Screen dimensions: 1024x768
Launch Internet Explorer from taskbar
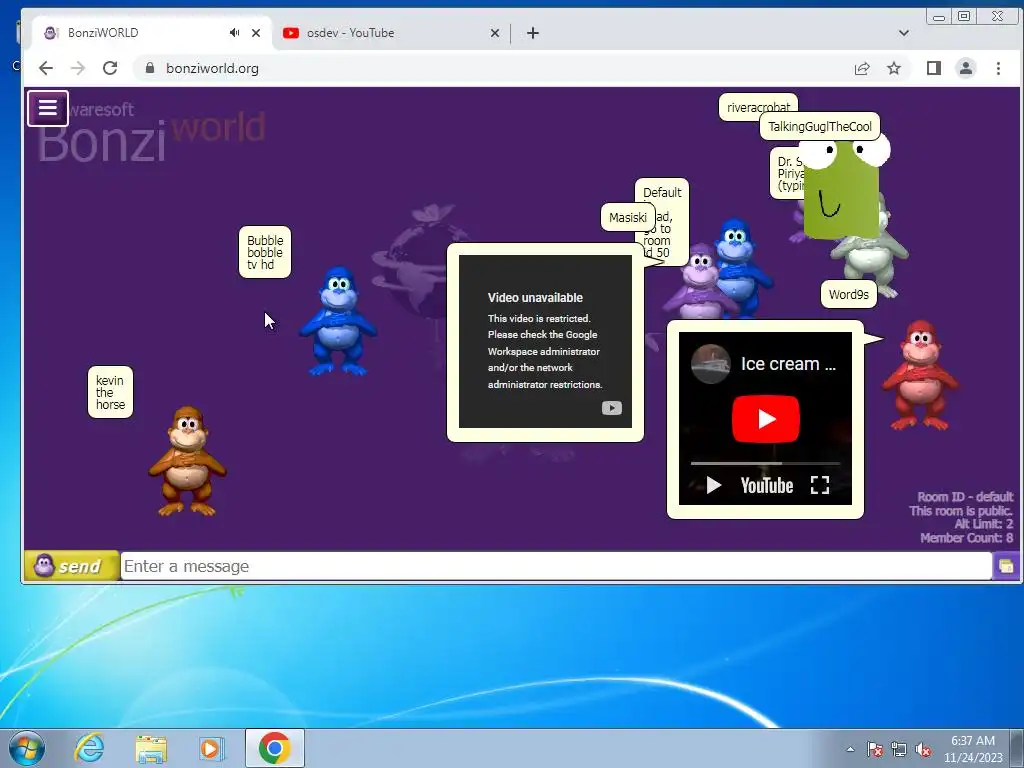[89, 748]
